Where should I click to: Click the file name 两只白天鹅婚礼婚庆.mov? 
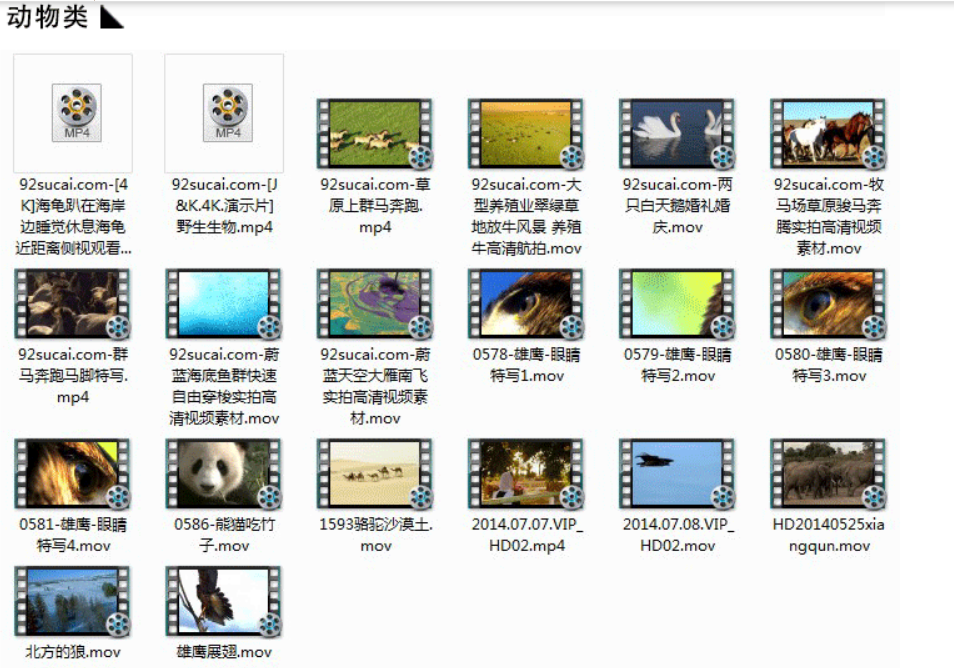677,206
